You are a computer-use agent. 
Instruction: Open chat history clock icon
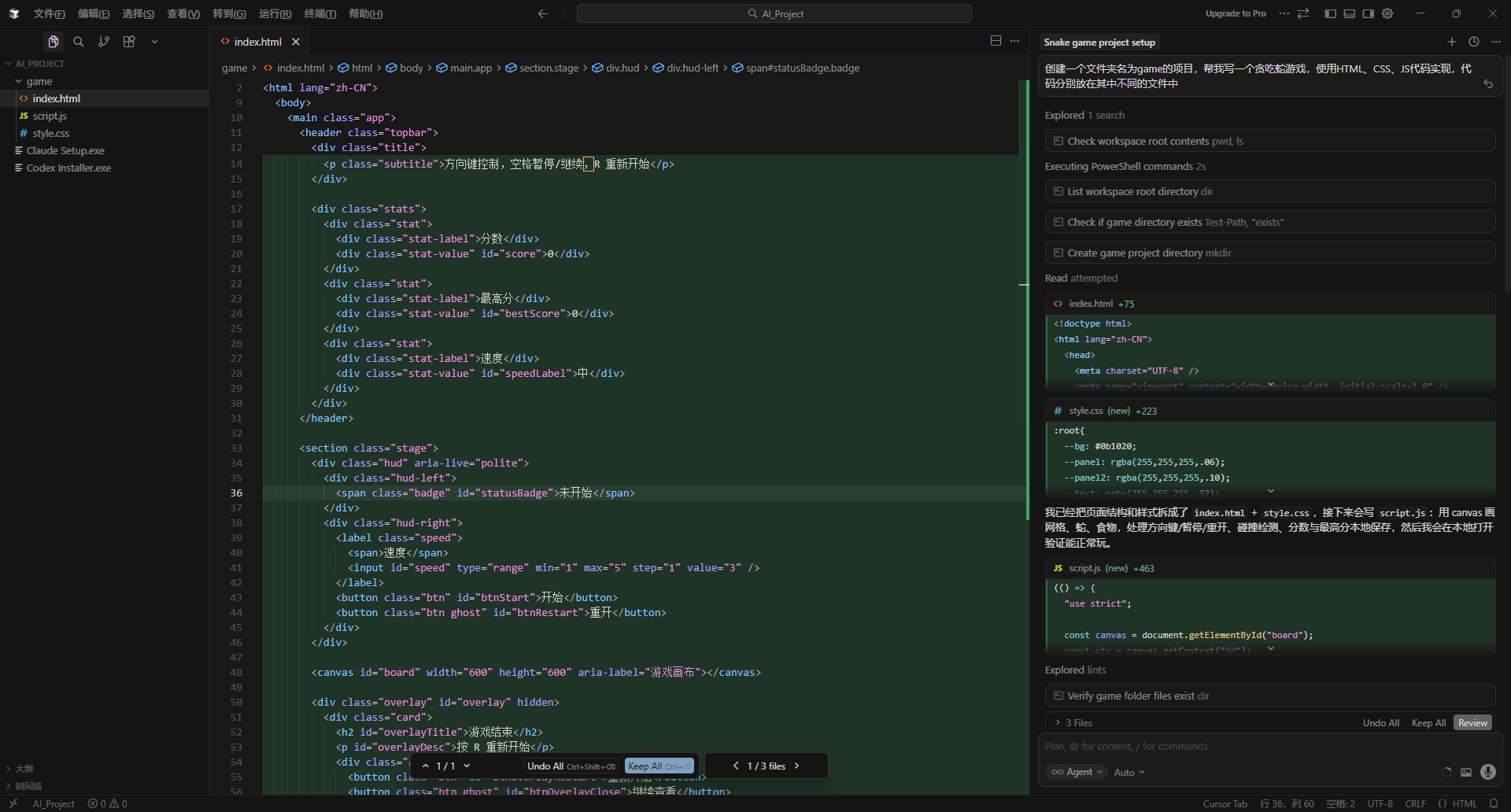tap(1473, 42)
